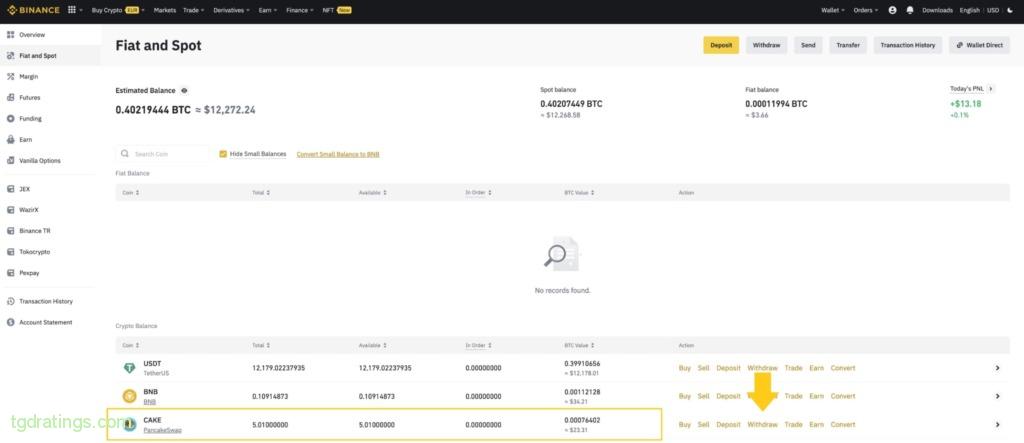The width and height of the screenshot is (1024, 443).
Task: Click the Send button
Action: pyautogui.click(x=808, y=45)
